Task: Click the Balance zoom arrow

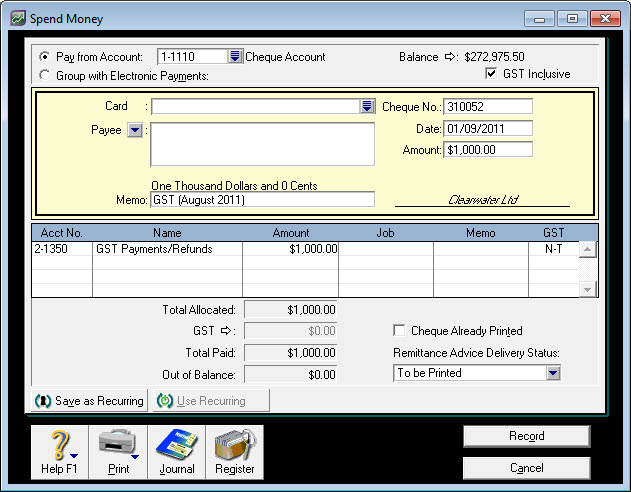Action: point(450,57)
